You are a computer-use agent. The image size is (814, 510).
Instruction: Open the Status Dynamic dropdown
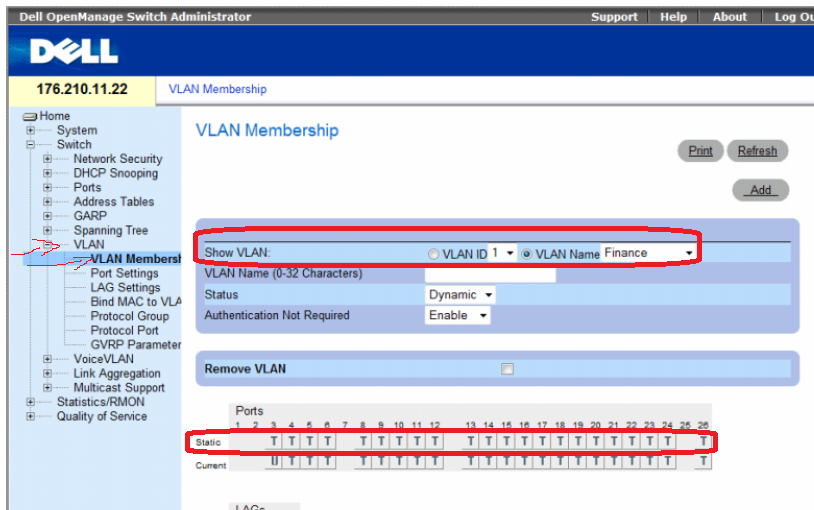pos(460,295)
